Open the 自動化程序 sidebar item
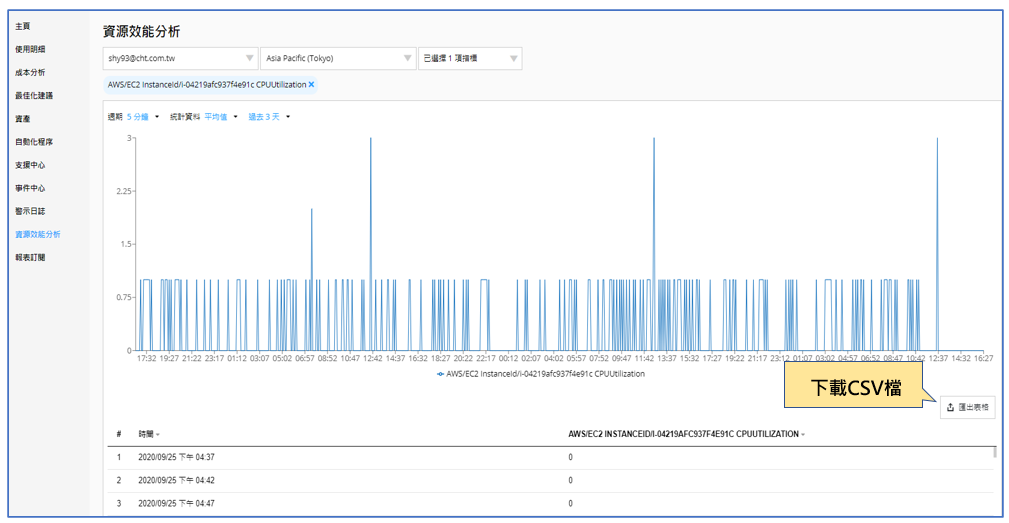 point(34,142)
